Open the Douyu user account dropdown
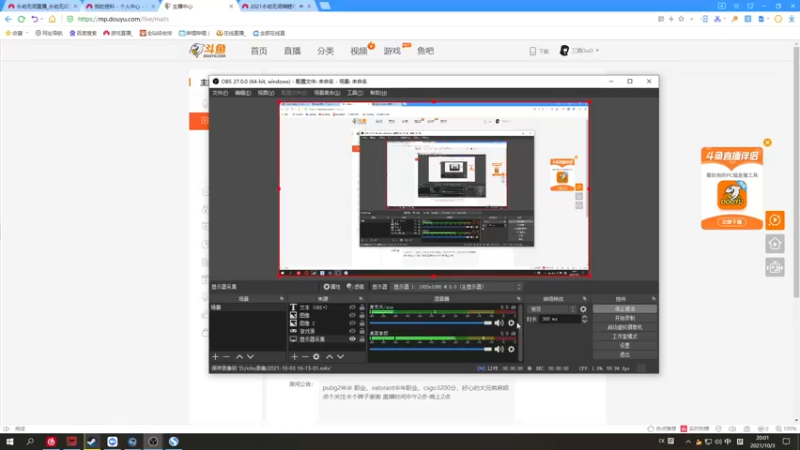Viewport: 800px width, 450px height. coord(580,51)
